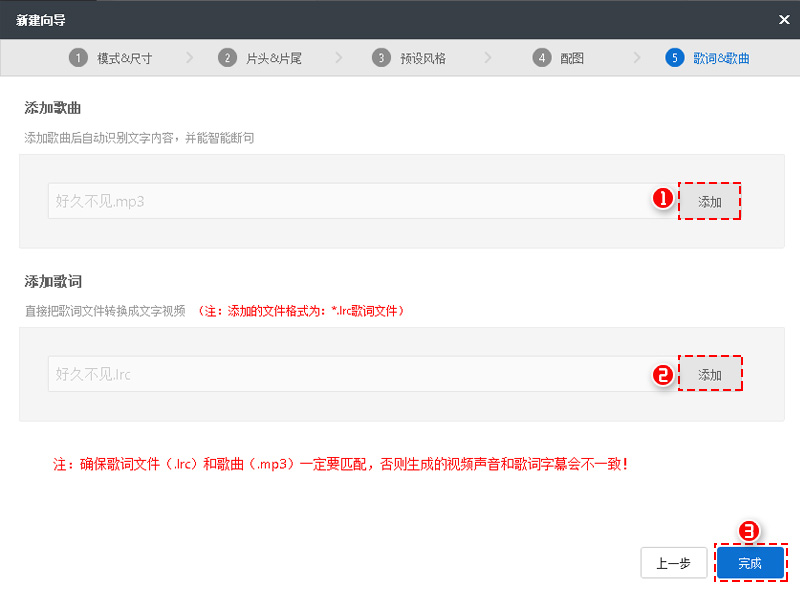Click step 4 circle icon 配图

[x=541, y=58]
